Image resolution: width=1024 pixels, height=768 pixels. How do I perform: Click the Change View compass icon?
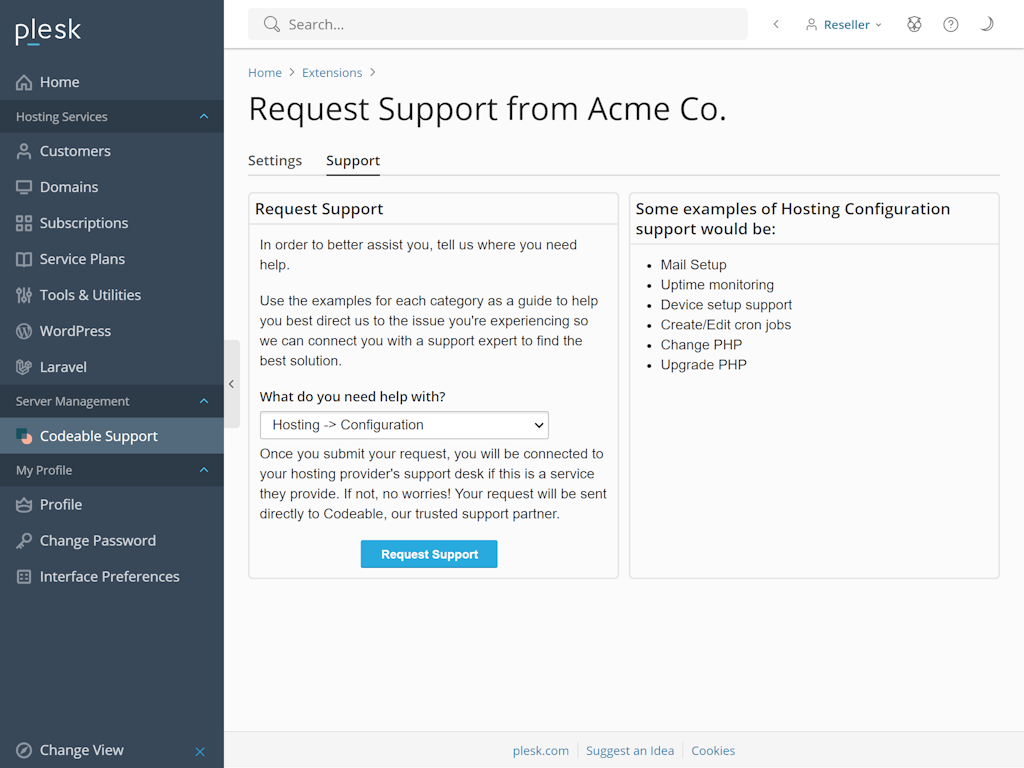coord(24,750)
